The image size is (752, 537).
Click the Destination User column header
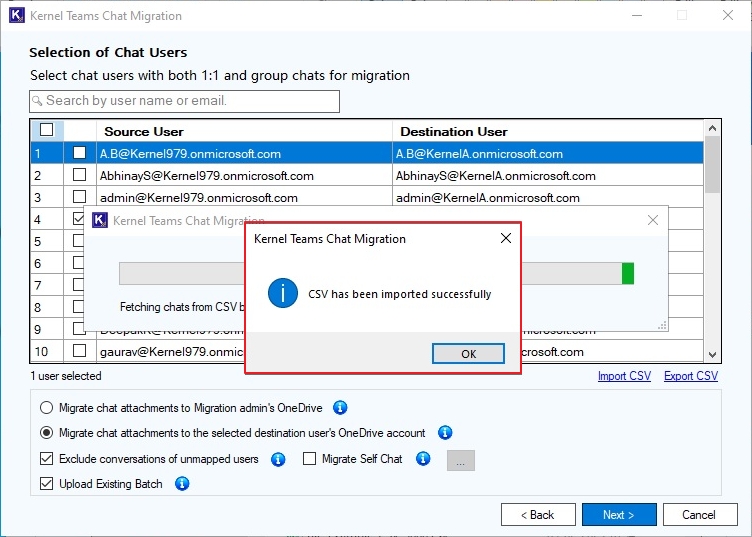tap(548, 131)
